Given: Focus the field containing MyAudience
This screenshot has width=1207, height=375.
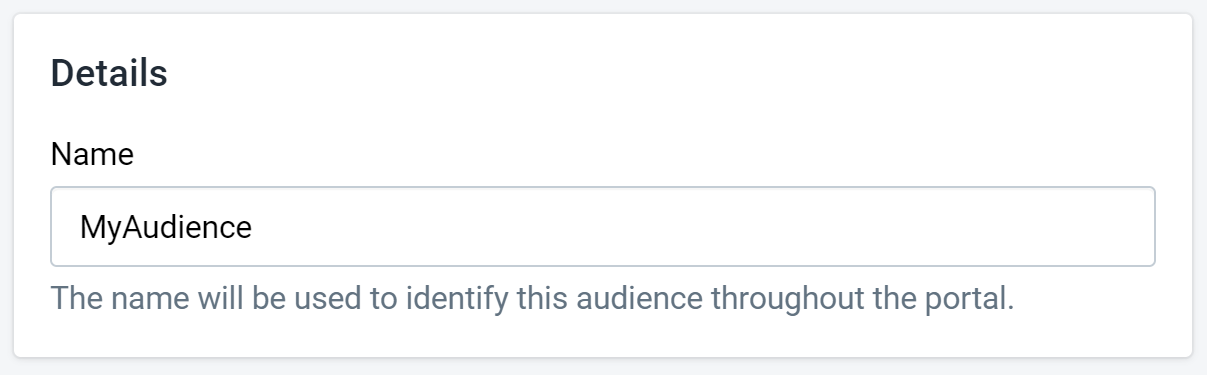Looking at the screenshot, I should (x=603, y=226).
